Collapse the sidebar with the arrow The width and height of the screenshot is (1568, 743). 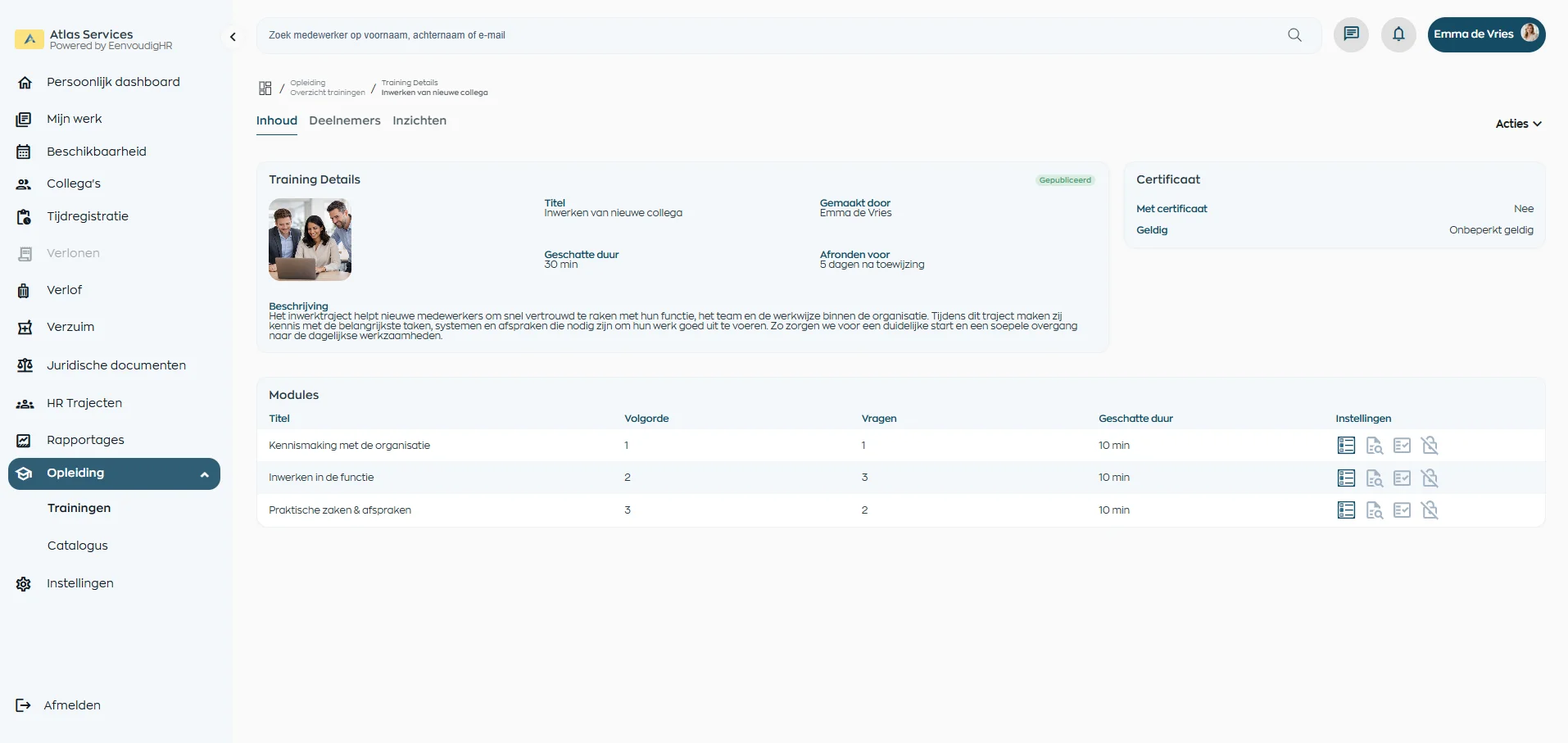click(233, 37)
